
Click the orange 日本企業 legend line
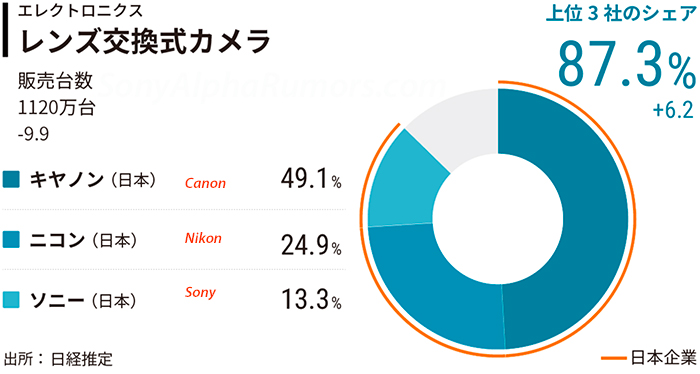point(614,358)
